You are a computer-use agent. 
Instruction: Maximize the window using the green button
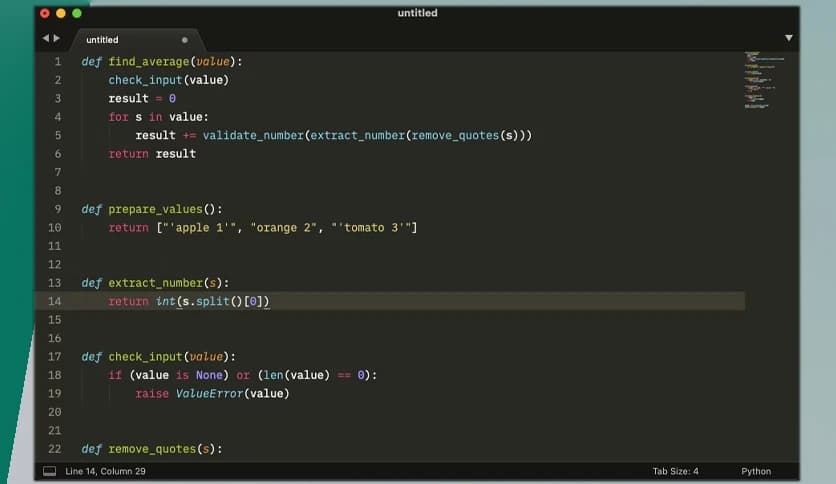coord(77,13)
